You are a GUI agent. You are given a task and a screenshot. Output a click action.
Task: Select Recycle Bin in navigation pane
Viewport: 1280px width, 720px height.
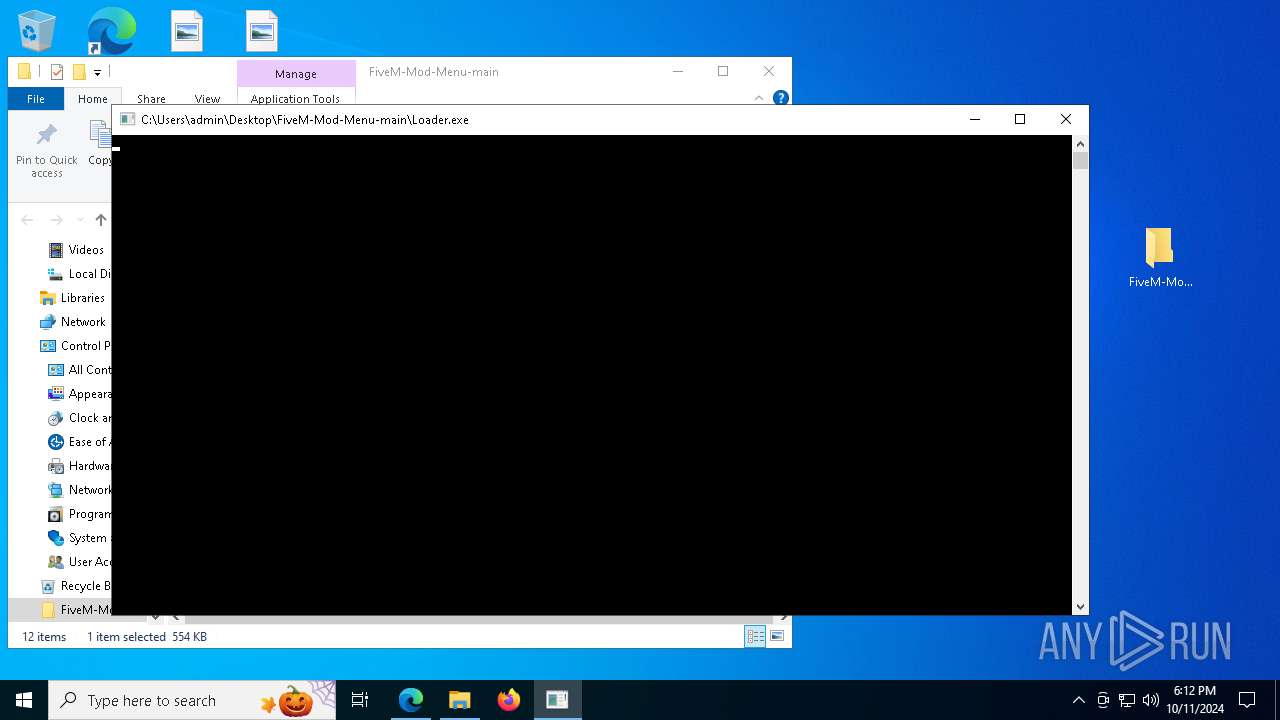coord(74,586)
